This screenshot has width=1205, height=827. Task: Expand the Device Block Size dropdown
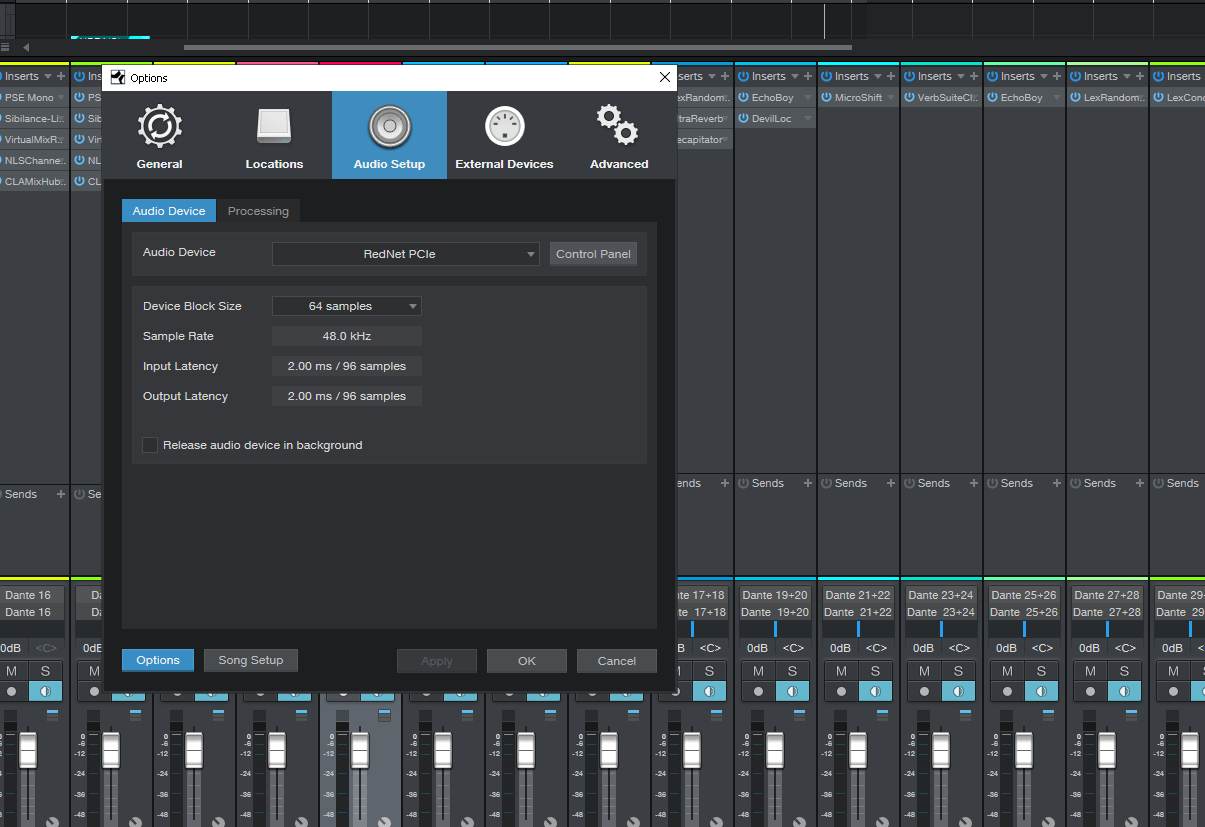346,306
